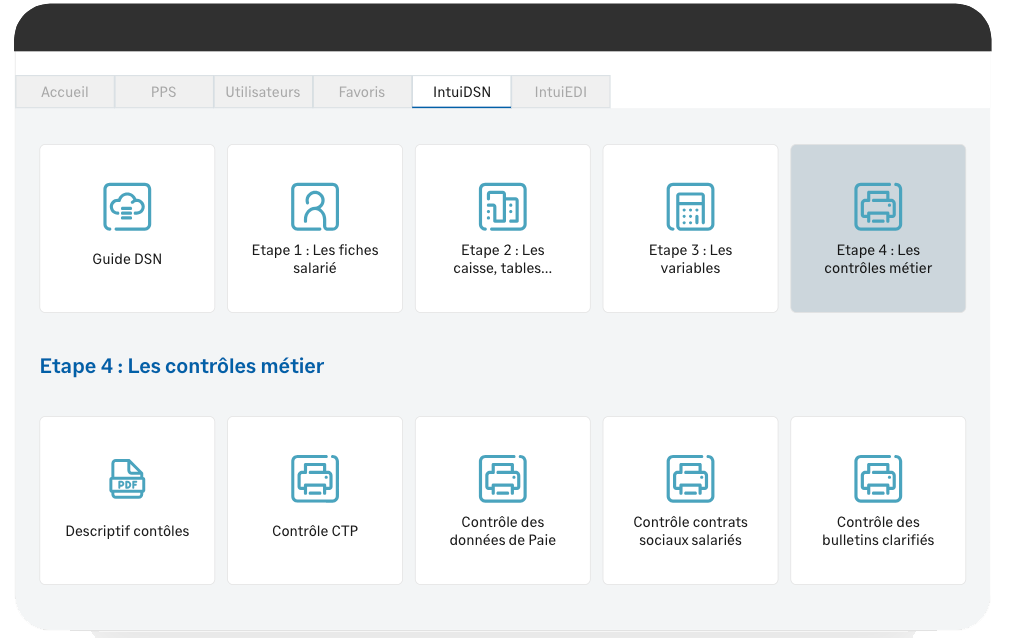The height and width of the screenshot is (638, 1014).
Task: Click the Contrôle des données de Paie printer icon
Action: [502, 479]
